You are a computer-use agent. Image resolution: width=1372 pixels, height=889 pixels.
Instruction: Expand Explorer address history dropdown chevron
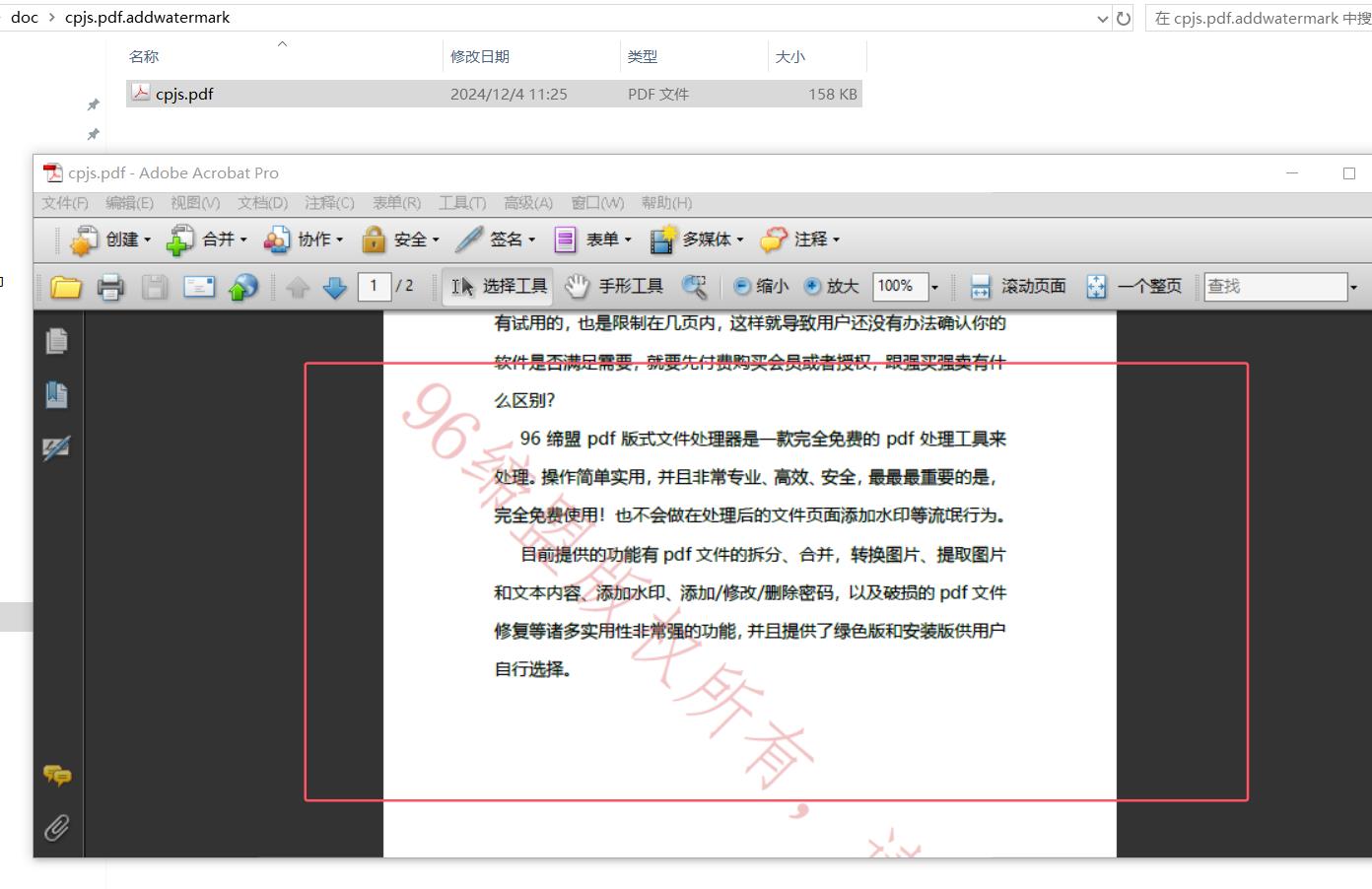click(1103, 18)
